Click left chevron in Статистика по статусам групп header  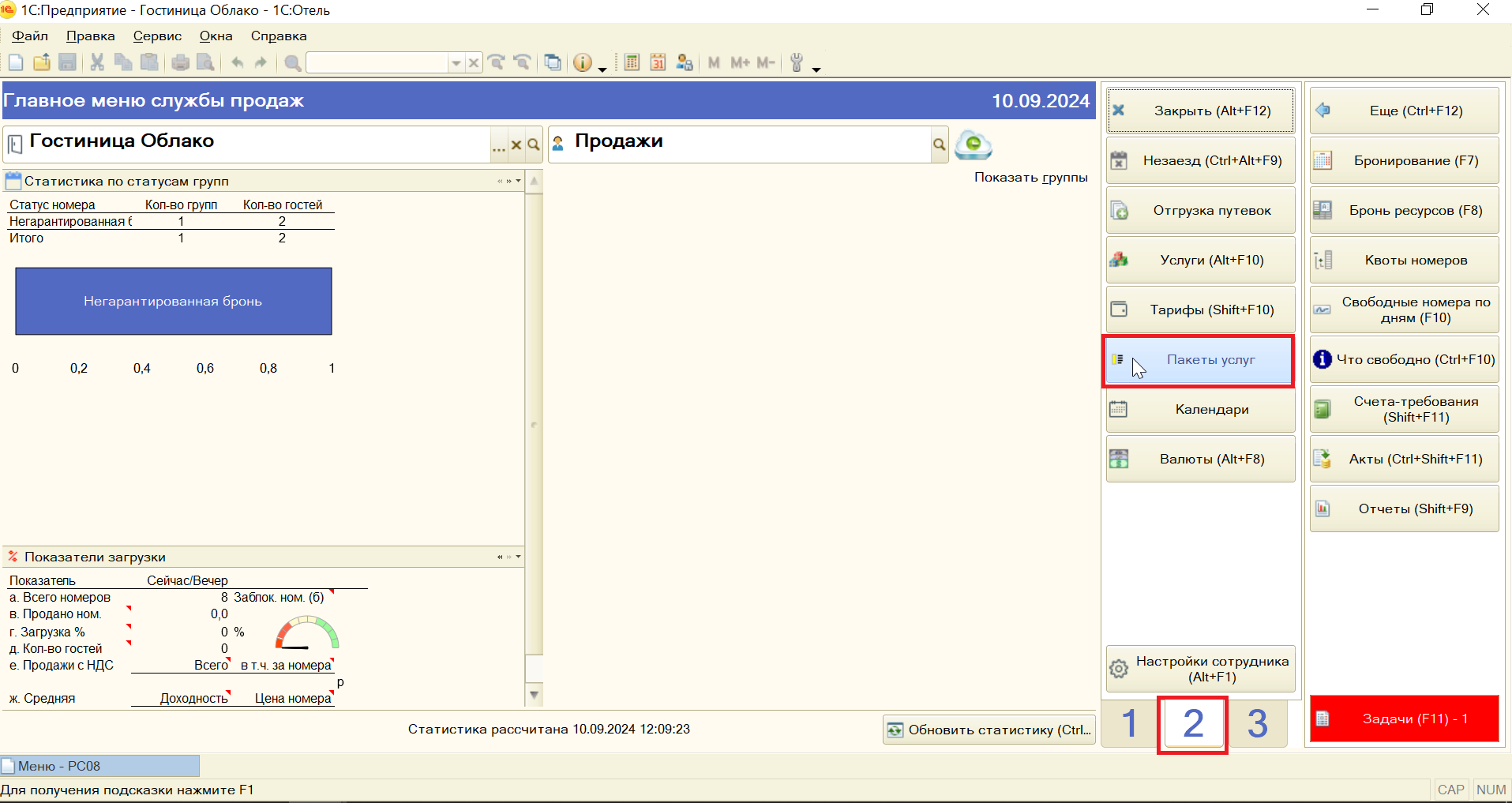coord(500,181)
